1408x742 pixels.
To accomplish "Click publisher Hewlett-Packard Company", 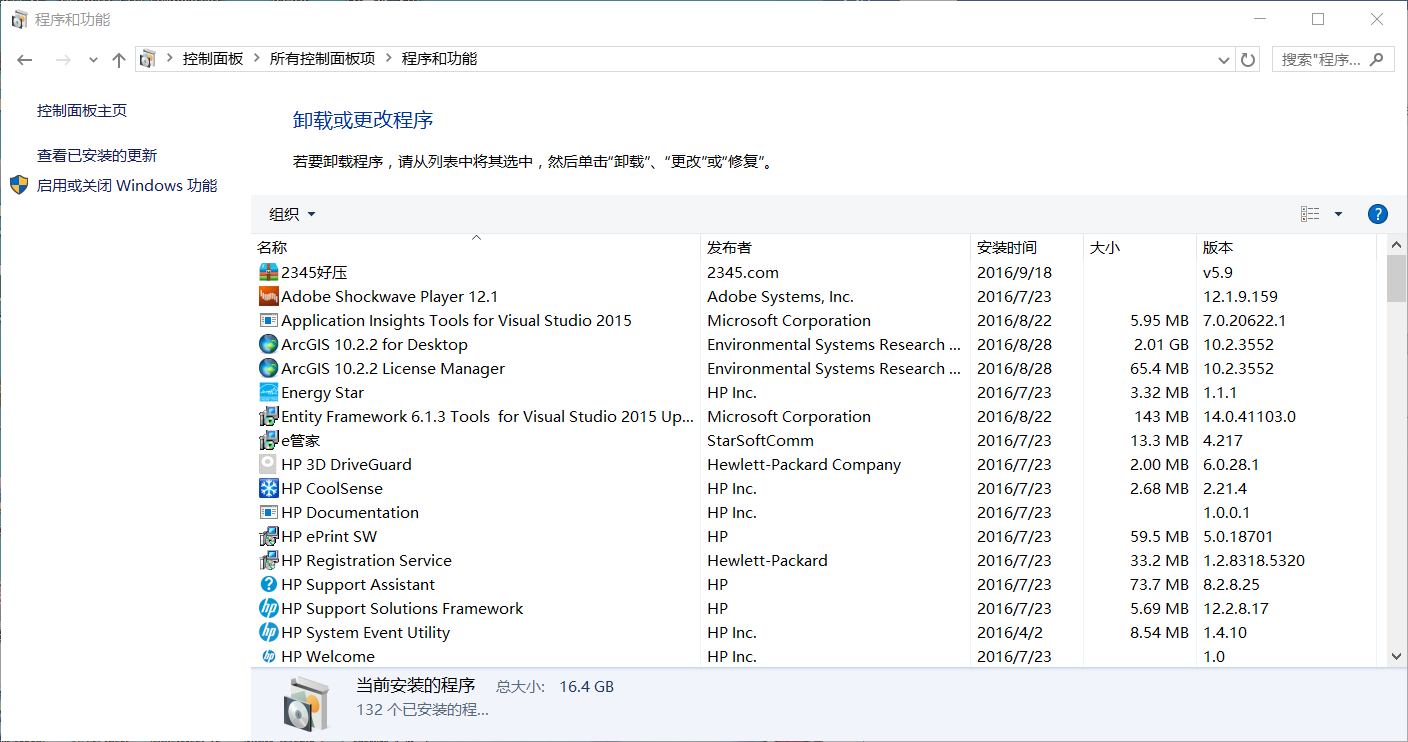I will (x=804, y=464).
